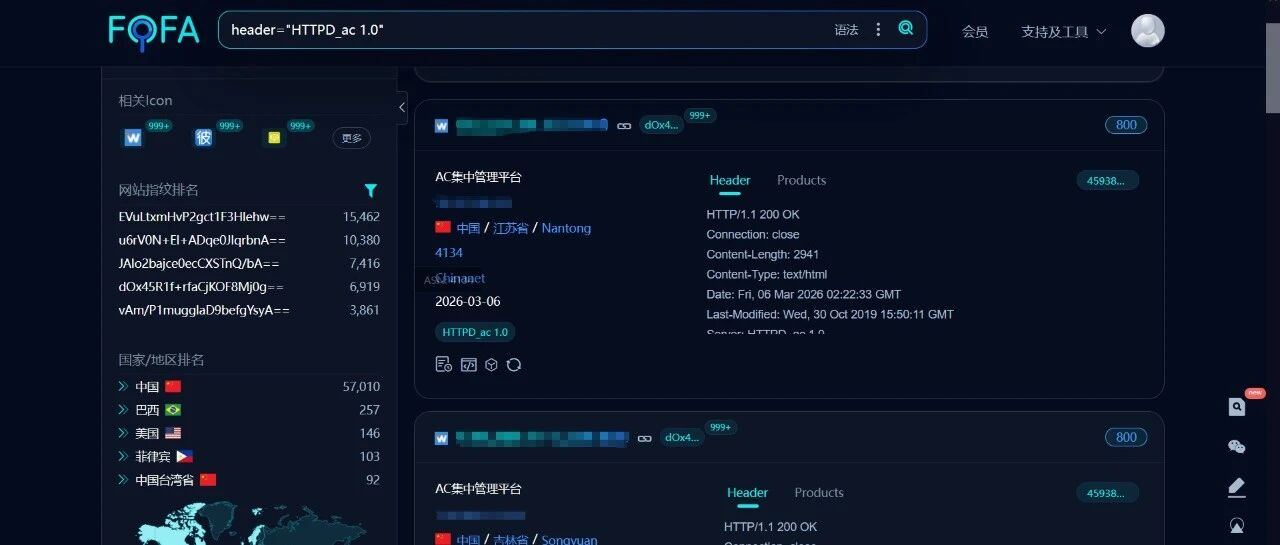Open the user avatar menu
The image size is (1280, 545).
coord(1147,30)
